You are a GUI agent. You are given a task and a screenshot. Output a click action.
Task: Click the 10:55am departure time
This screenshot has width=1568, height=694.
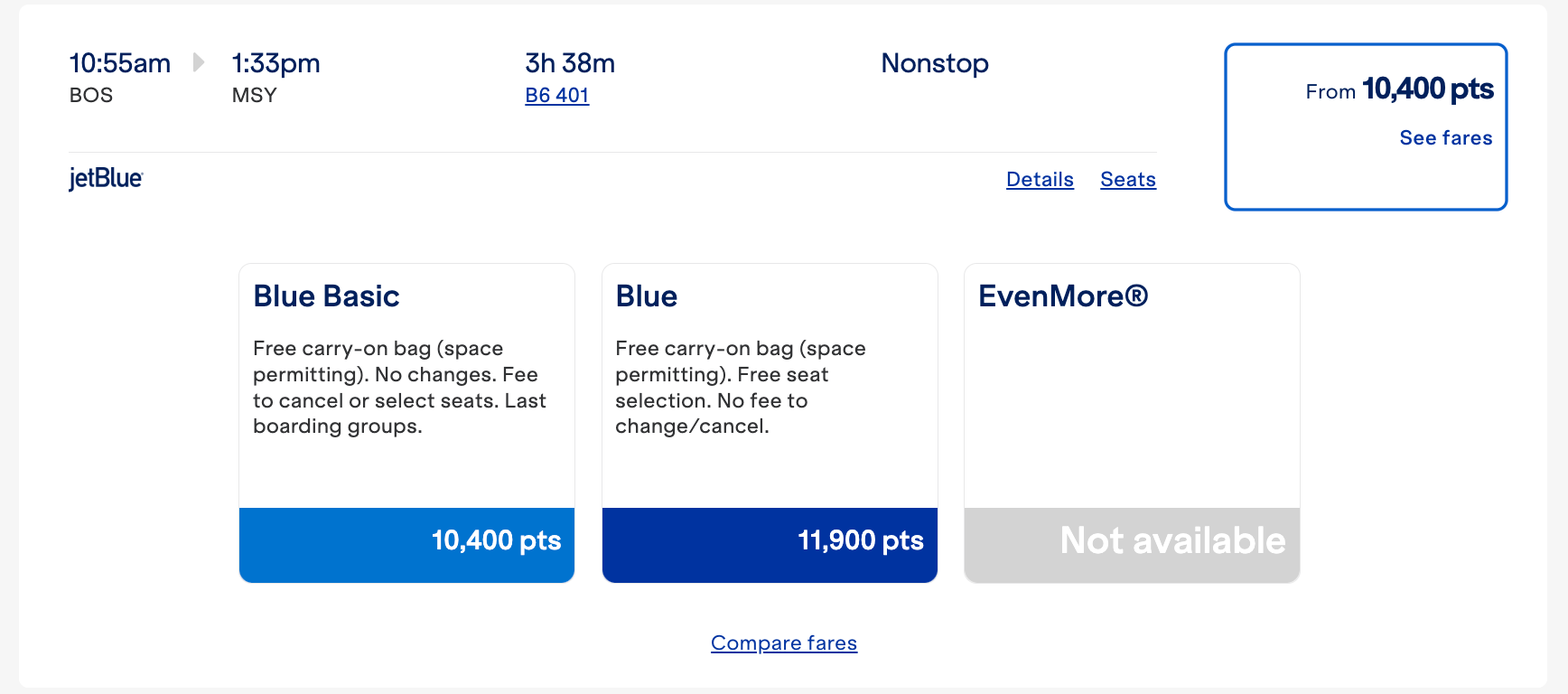click(119, 62)
